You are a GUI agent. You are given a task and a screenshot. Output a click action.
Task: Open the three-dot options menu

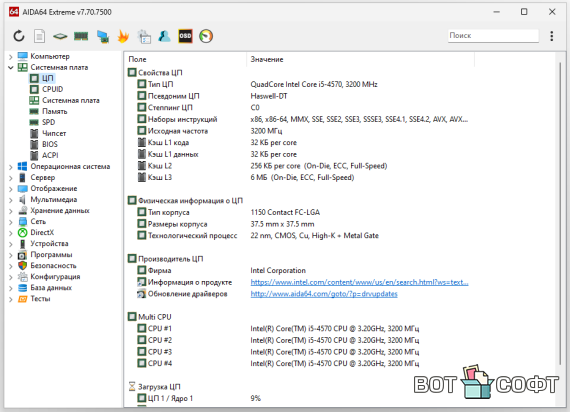coord(551,36)
